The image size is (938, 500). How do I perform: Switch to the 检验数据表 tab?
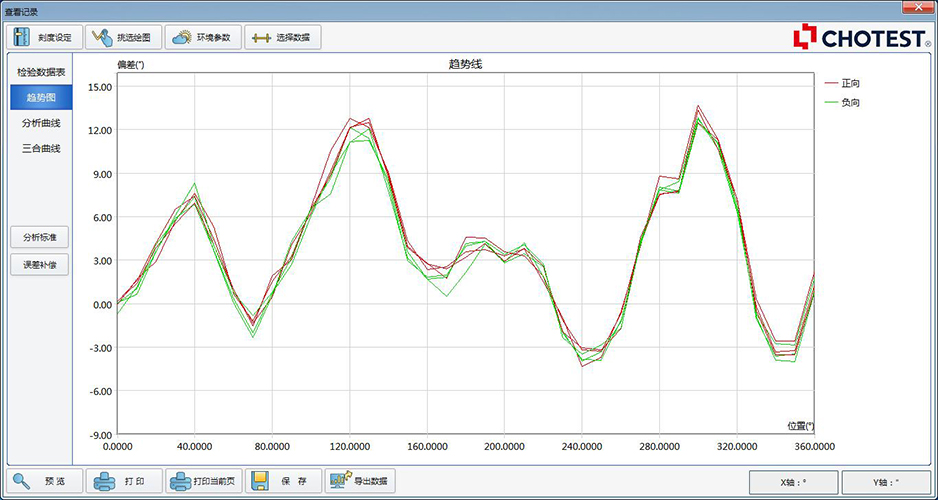[x=41, y=73]
